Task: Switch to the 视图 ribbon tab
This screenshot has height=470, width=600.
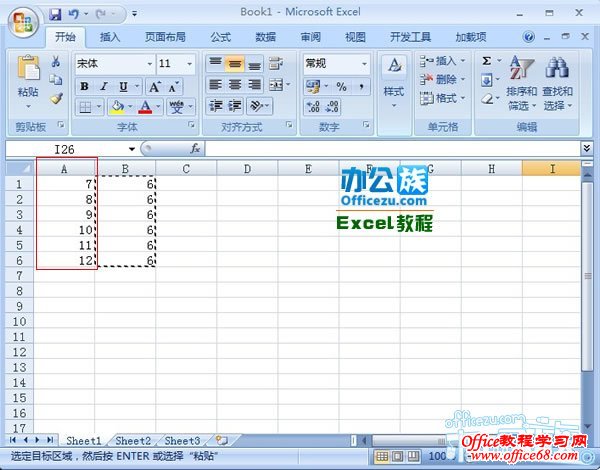Action: (355, 37)
